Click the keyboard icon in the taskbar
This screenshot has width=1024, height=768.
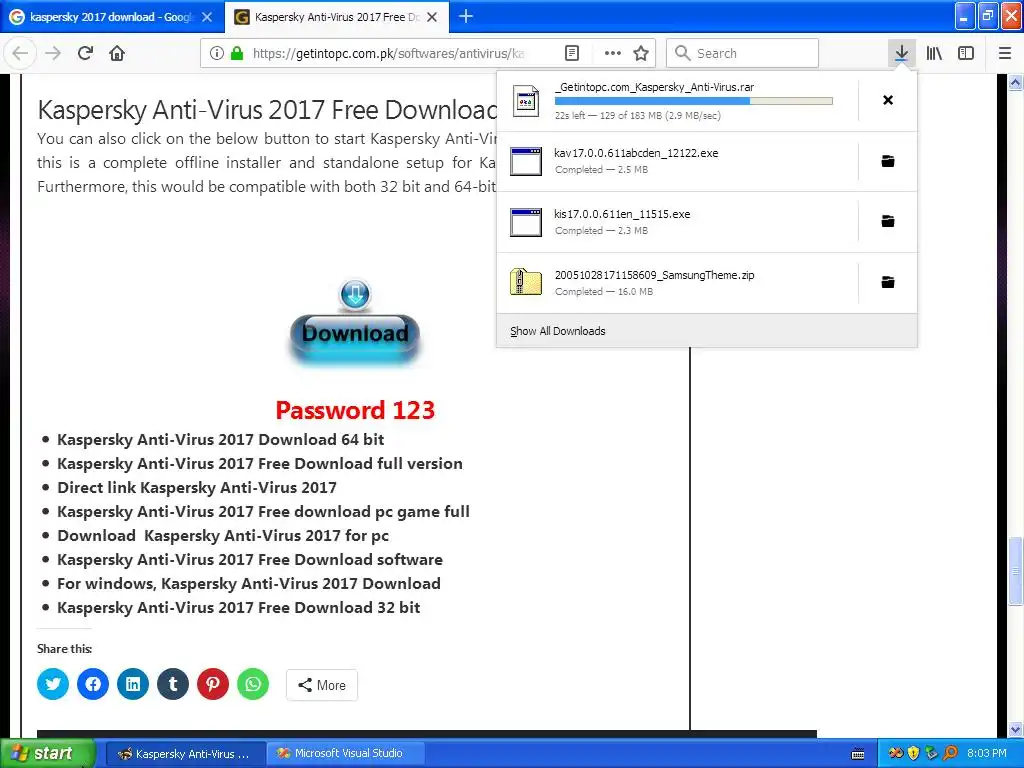[858, 754]
